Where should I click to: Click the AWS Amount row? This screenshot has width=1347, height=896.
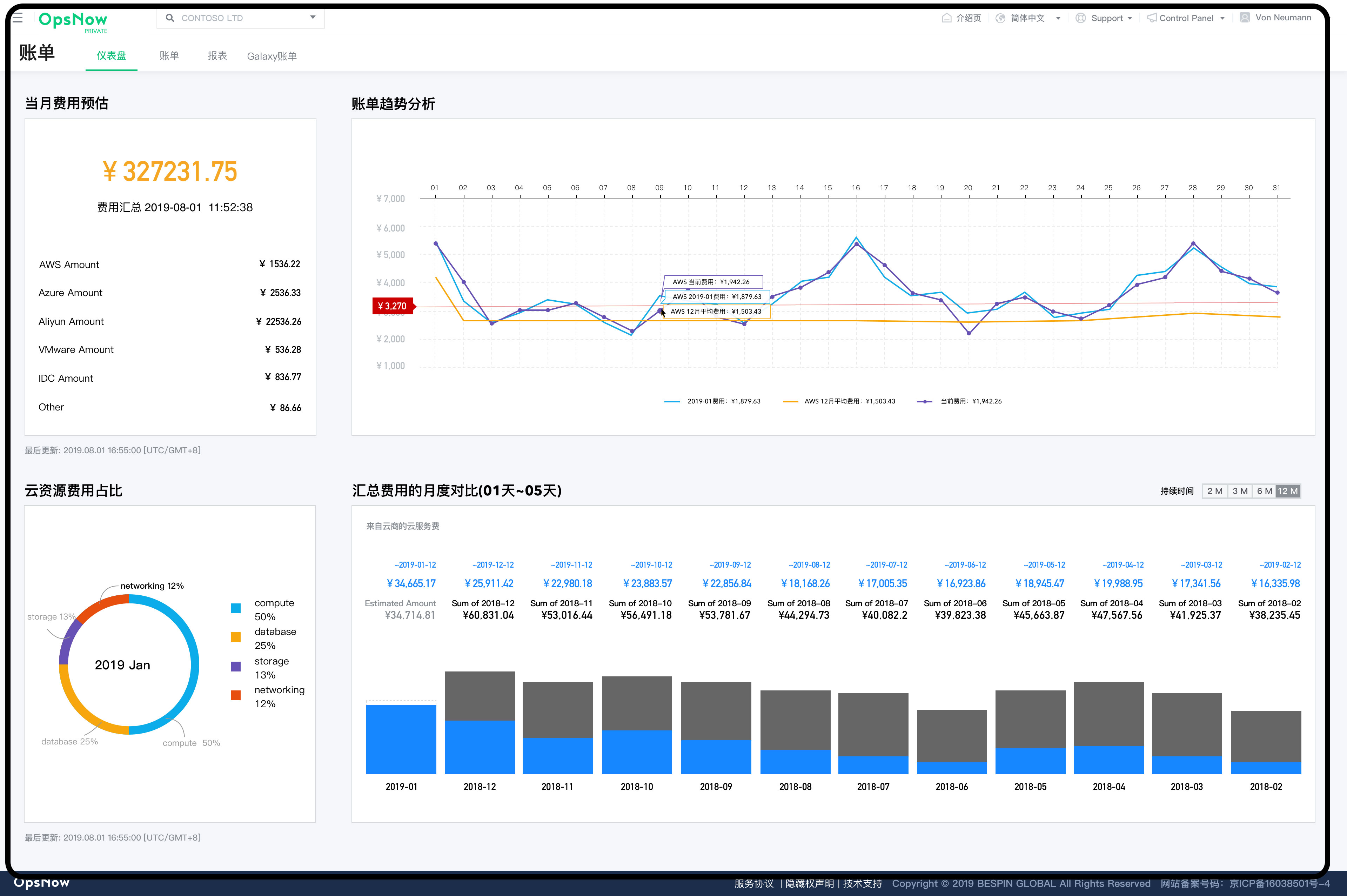(170, 265)
